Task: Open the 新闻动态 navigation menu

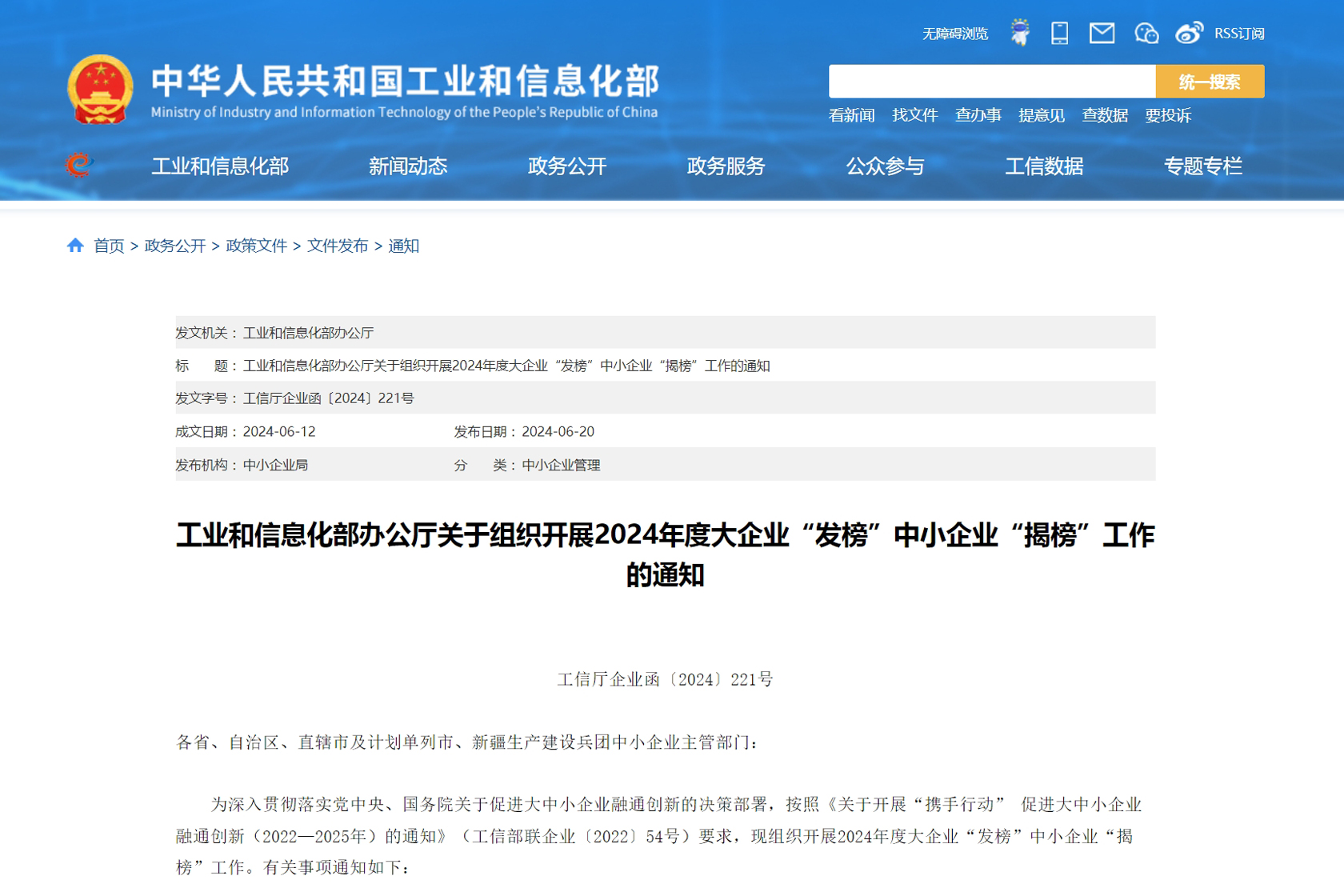Action: tap(407, 166)
